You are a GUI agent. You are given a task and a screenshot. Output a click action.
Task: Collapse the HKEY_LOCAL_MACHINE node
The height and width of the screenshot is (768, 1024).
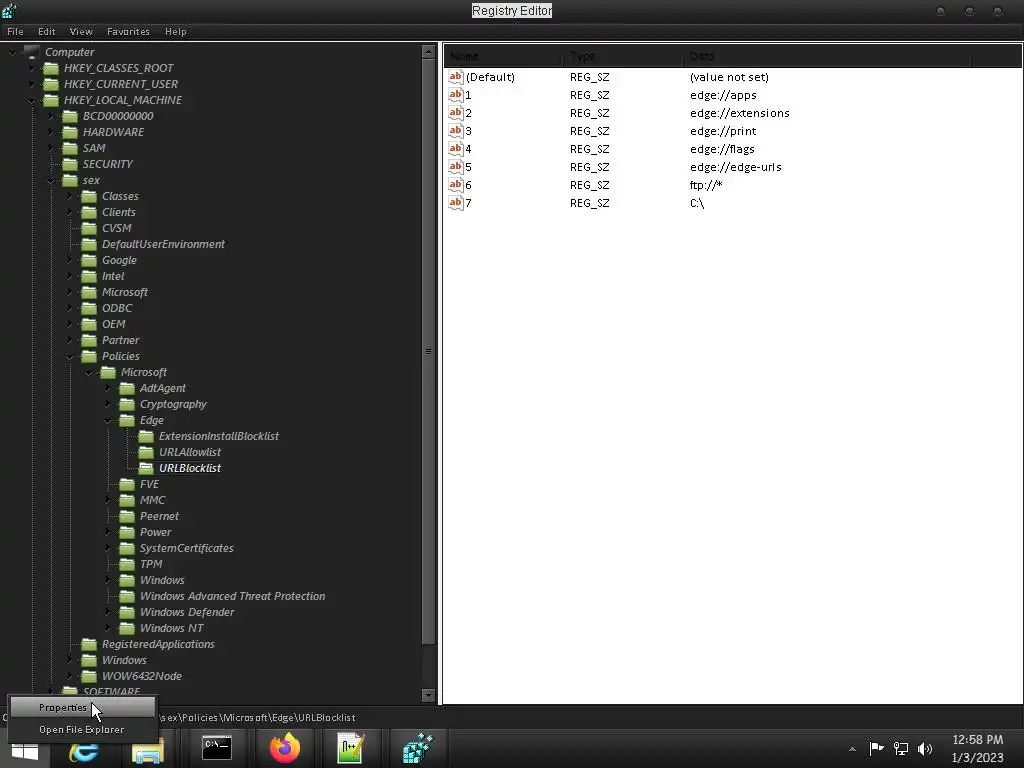tap(31, 100)
